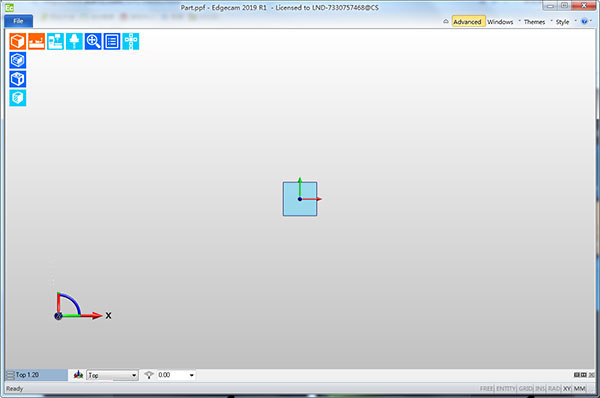Click the orange 3D cube workflow icon
This screenshot has height=398, width=600.
pos(18,41)
